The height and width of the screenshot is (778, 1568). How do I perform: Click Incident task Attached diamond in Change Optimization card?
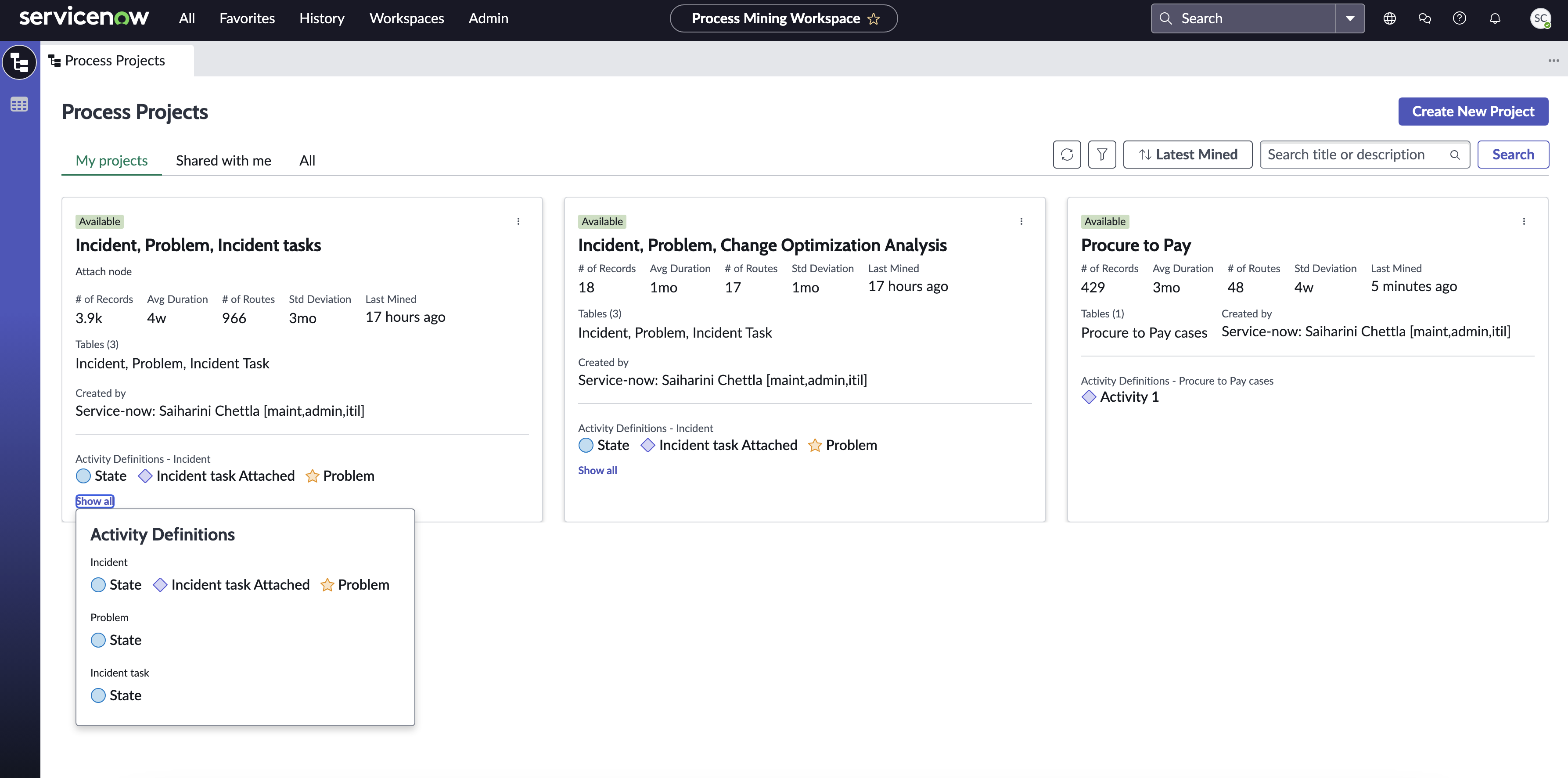(x=647, y=446)
